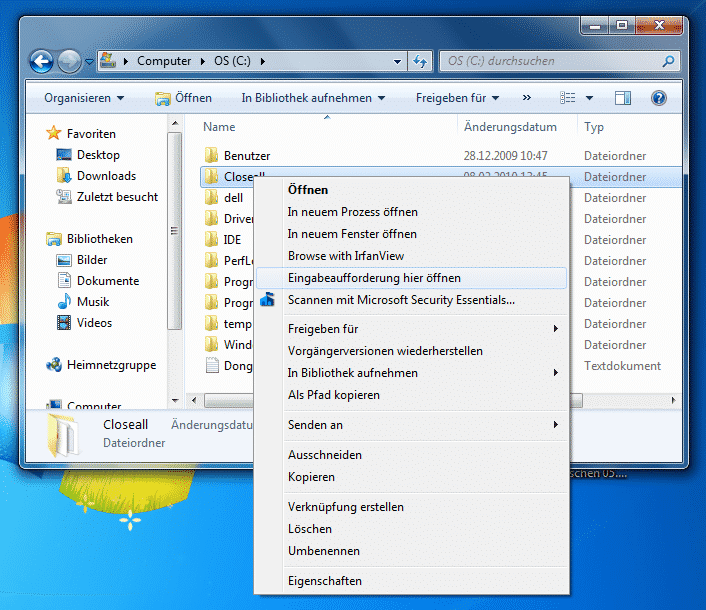Choose Scannen mit Microsoft Security Essentials
Screen dimensions: 706x610
click(x=411, y=300)
